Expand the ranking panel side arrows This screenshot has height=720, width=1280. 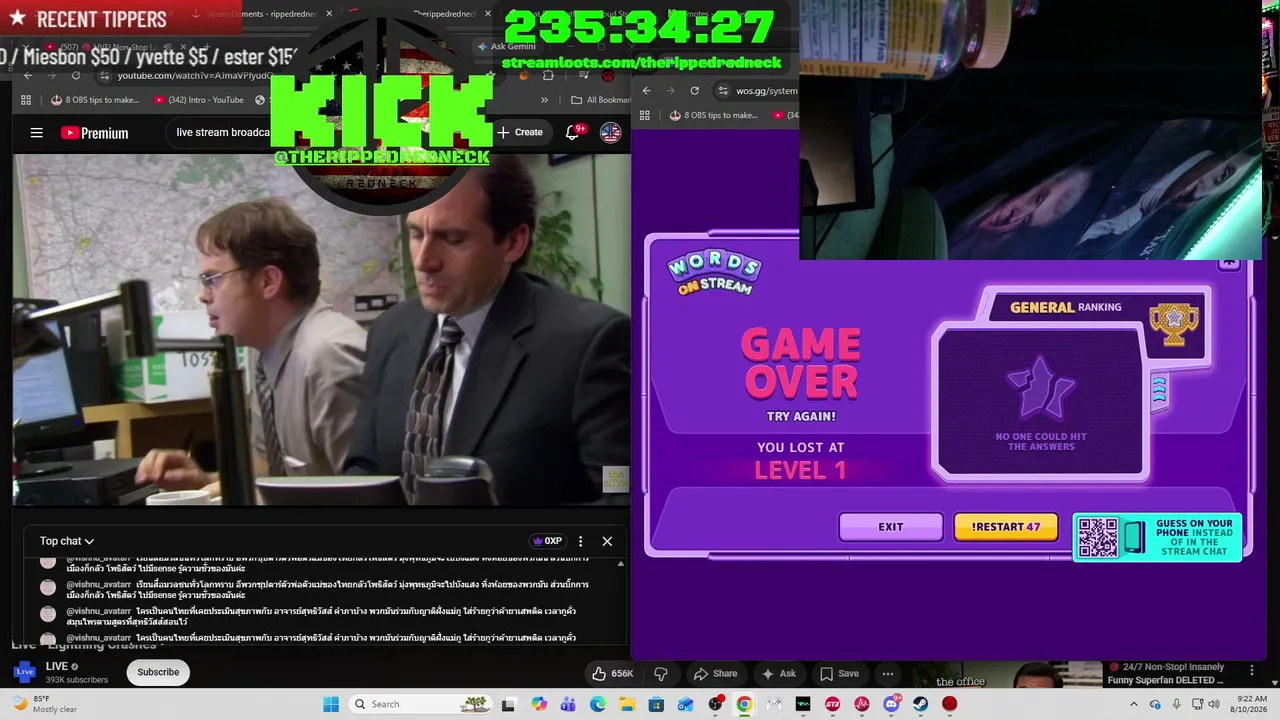click(x=1159, y=390)
